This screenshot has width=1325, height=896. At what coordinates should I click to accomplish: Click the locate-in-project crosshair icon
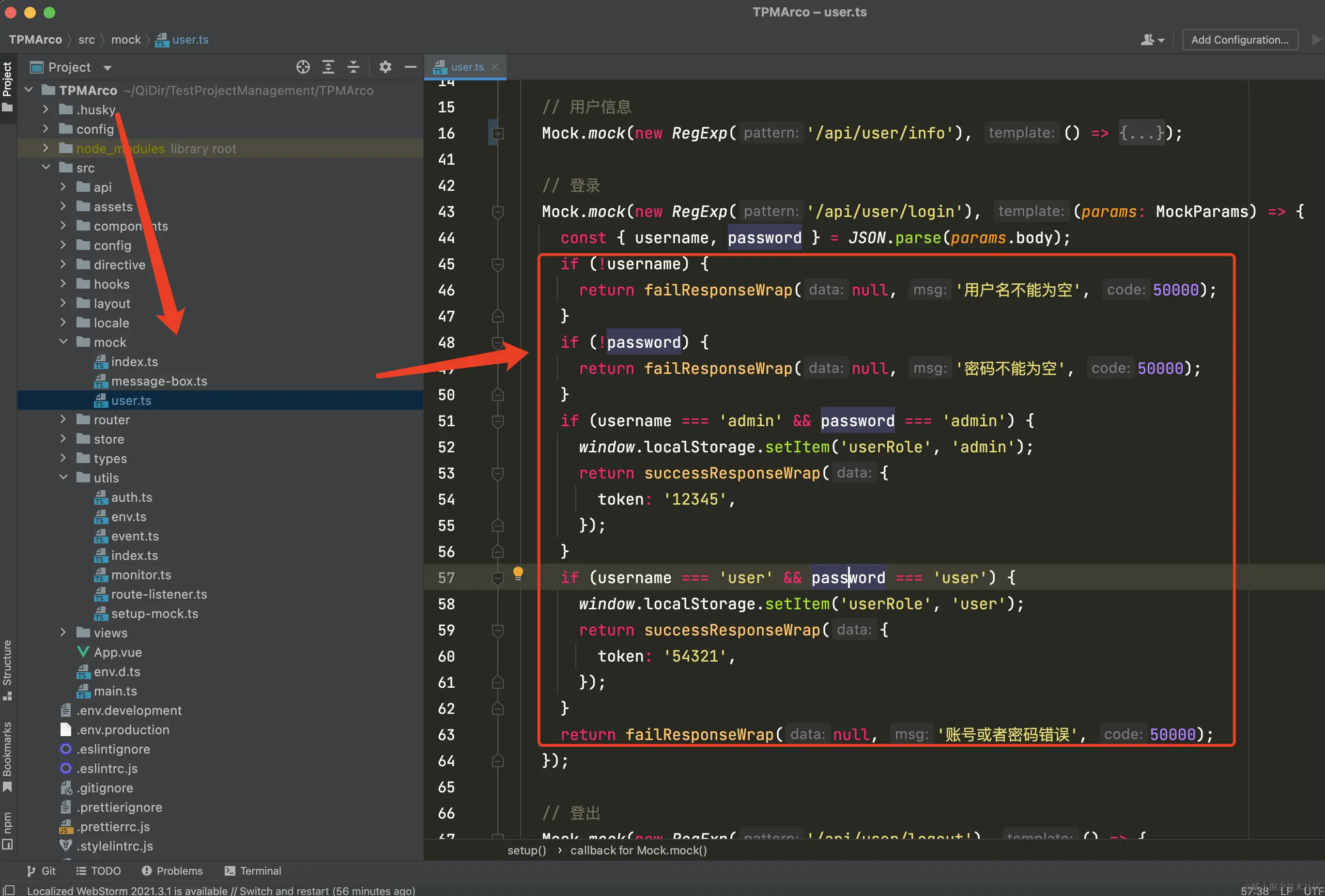pyautogui.click(x=303, y=67)
